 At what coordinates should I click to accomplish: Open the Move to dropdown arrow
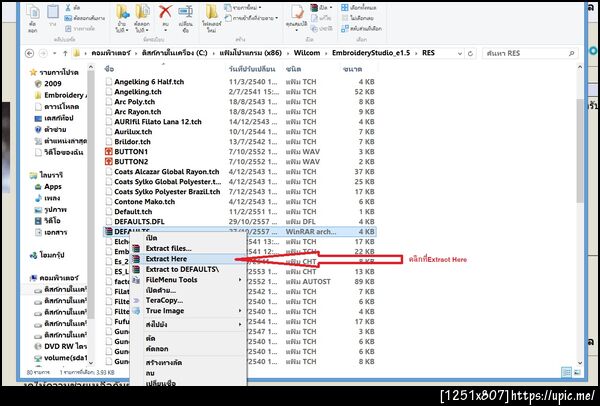[127, 31]
